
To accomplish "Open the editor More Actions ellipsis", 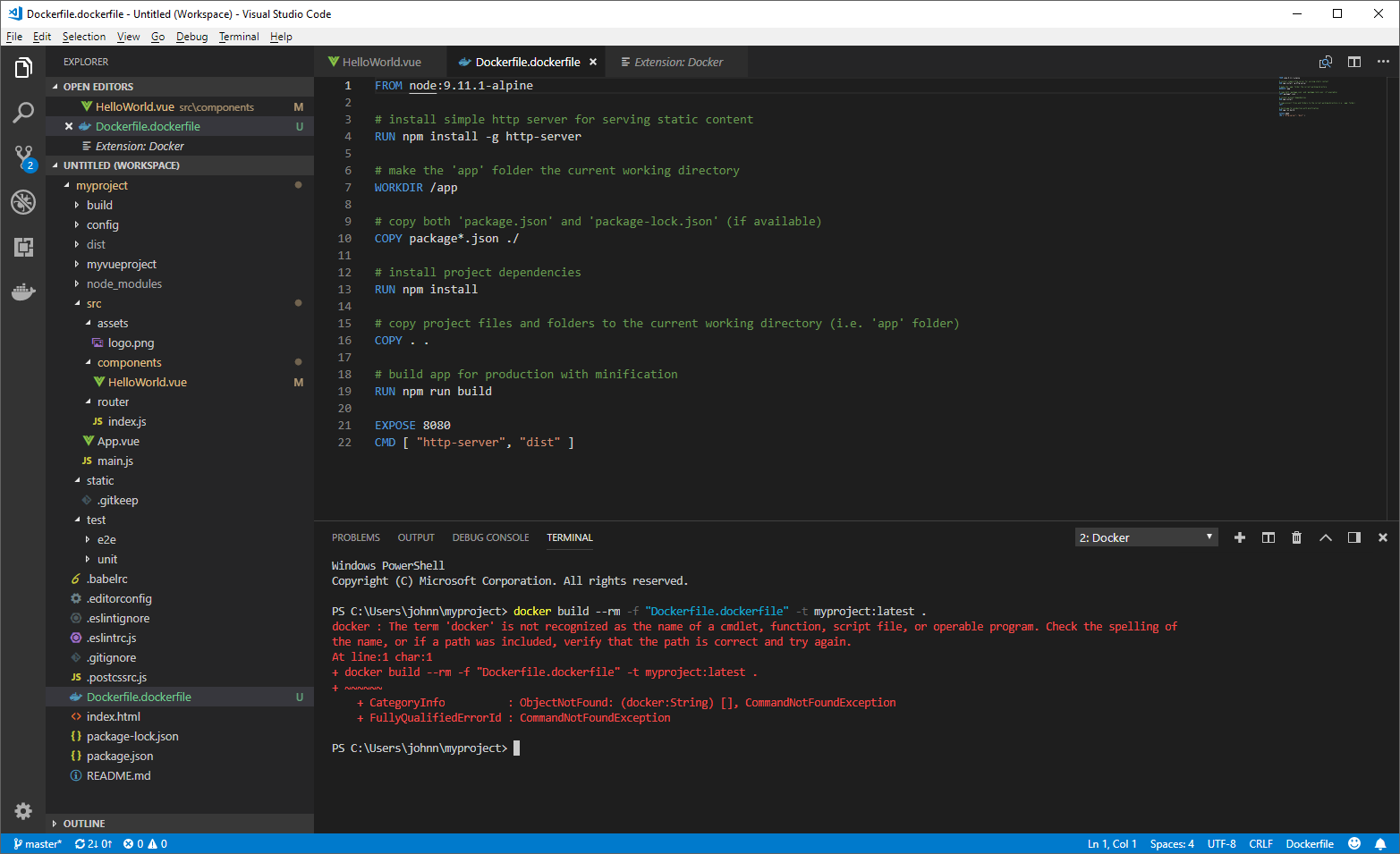I will coord(1383,62).
